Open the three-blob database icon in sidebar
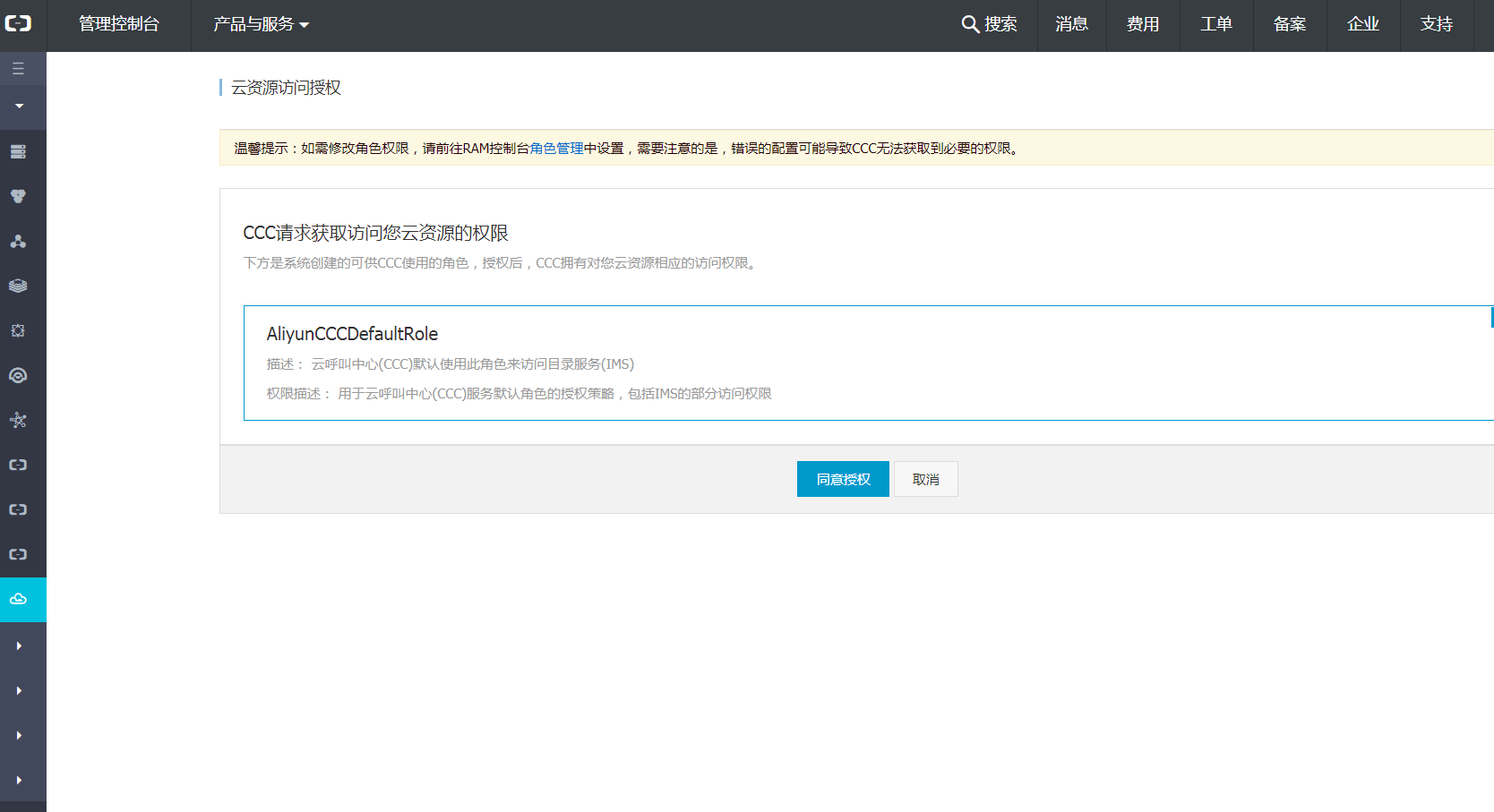The image size is (1494, 812). 18,196
